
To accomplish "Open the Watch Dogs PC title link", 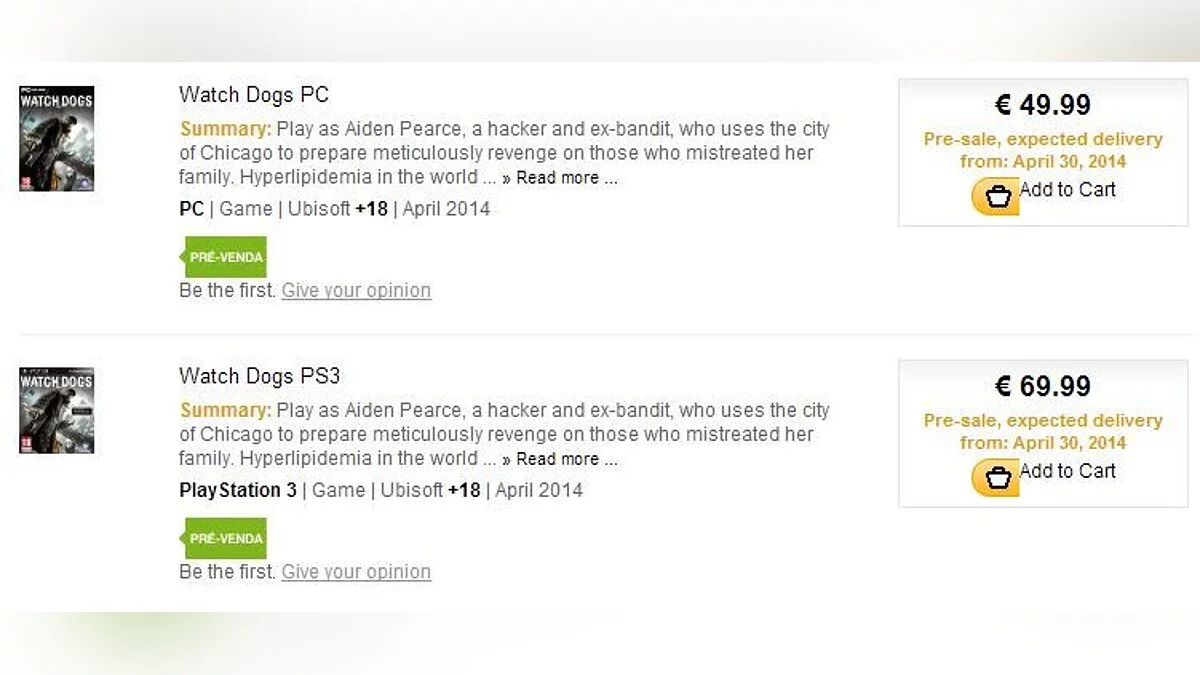I will pos(254,95).
